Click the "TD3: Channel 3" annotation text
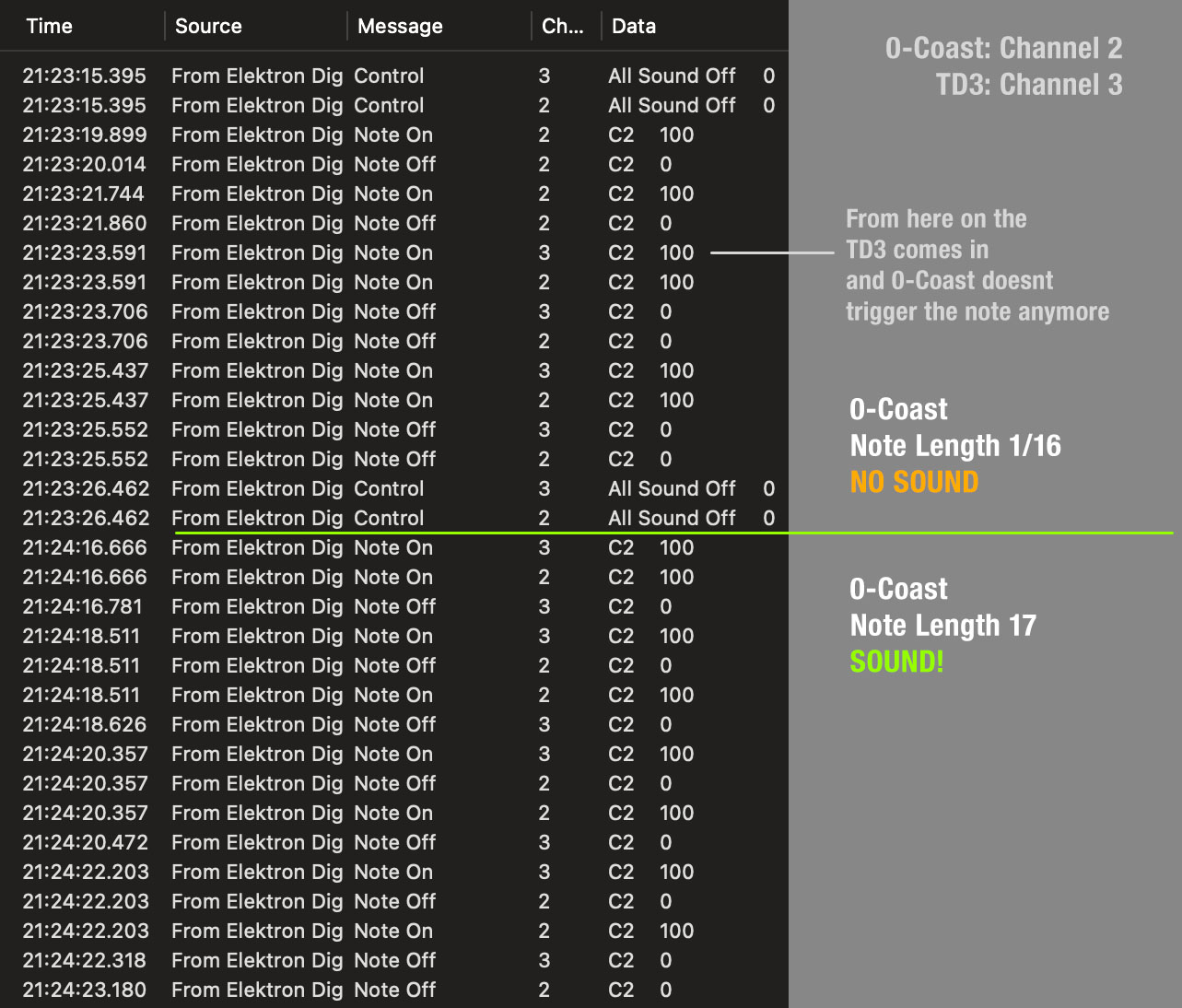This screenshot has height=1008, width=1182. point(1029,85)
